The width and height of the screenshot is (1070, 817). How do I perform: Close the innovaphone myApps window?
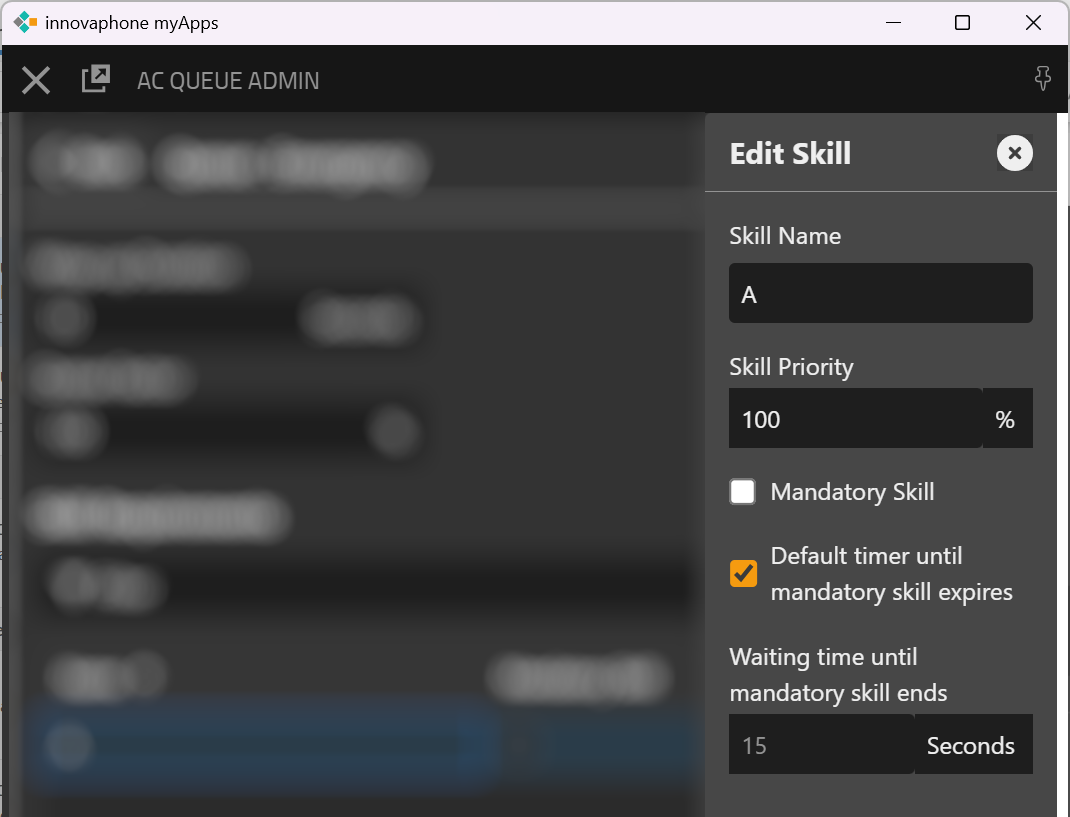[x=1033, y=22]
